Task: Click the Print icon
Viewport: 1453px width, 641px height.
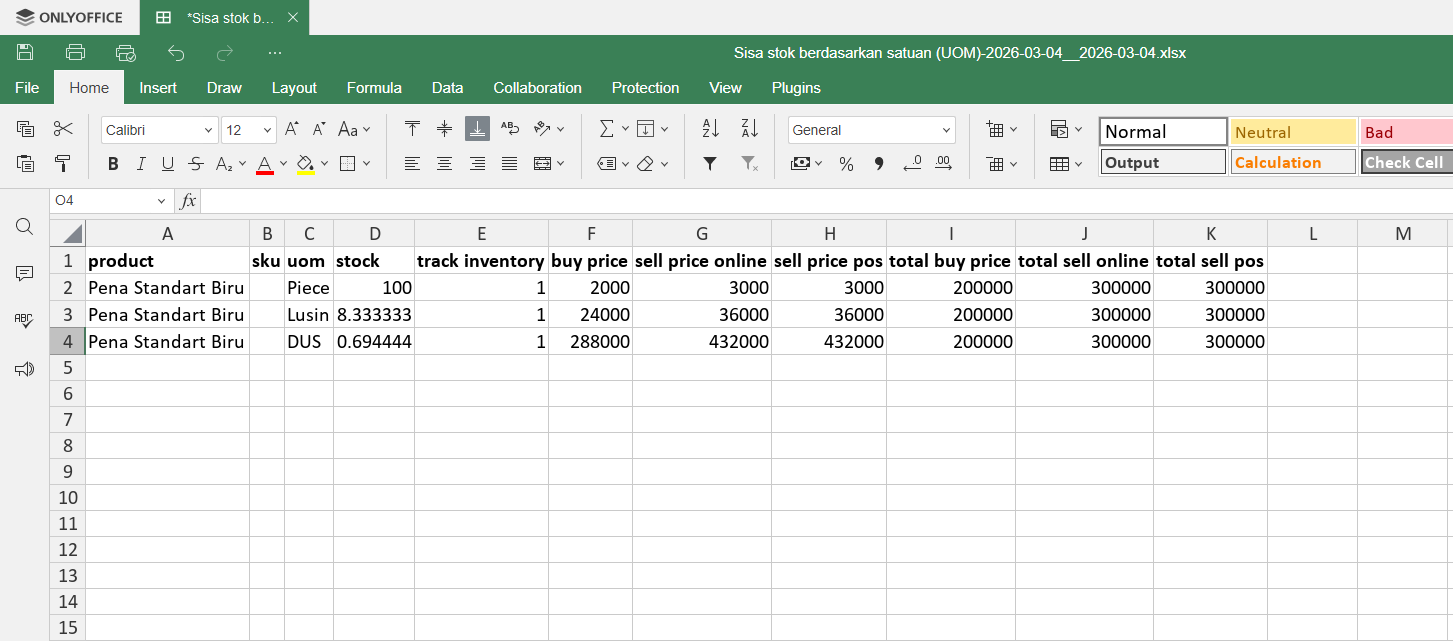Action: [x=75, y=52]
